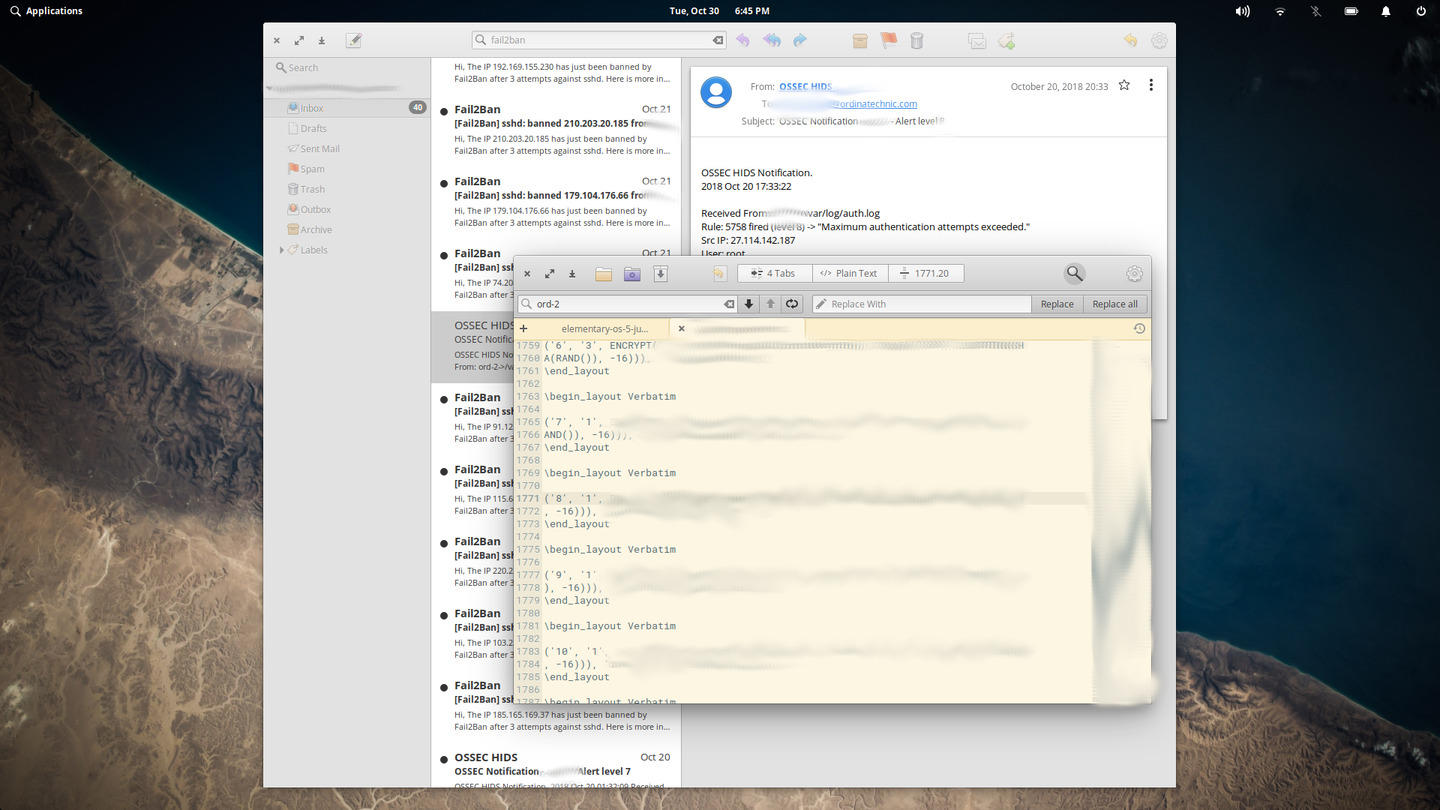Image resolution: width=1440 pixels, height=810 pixels.
Task: Open the banned 179.104.176.66 email
Action: coord(556,203)
